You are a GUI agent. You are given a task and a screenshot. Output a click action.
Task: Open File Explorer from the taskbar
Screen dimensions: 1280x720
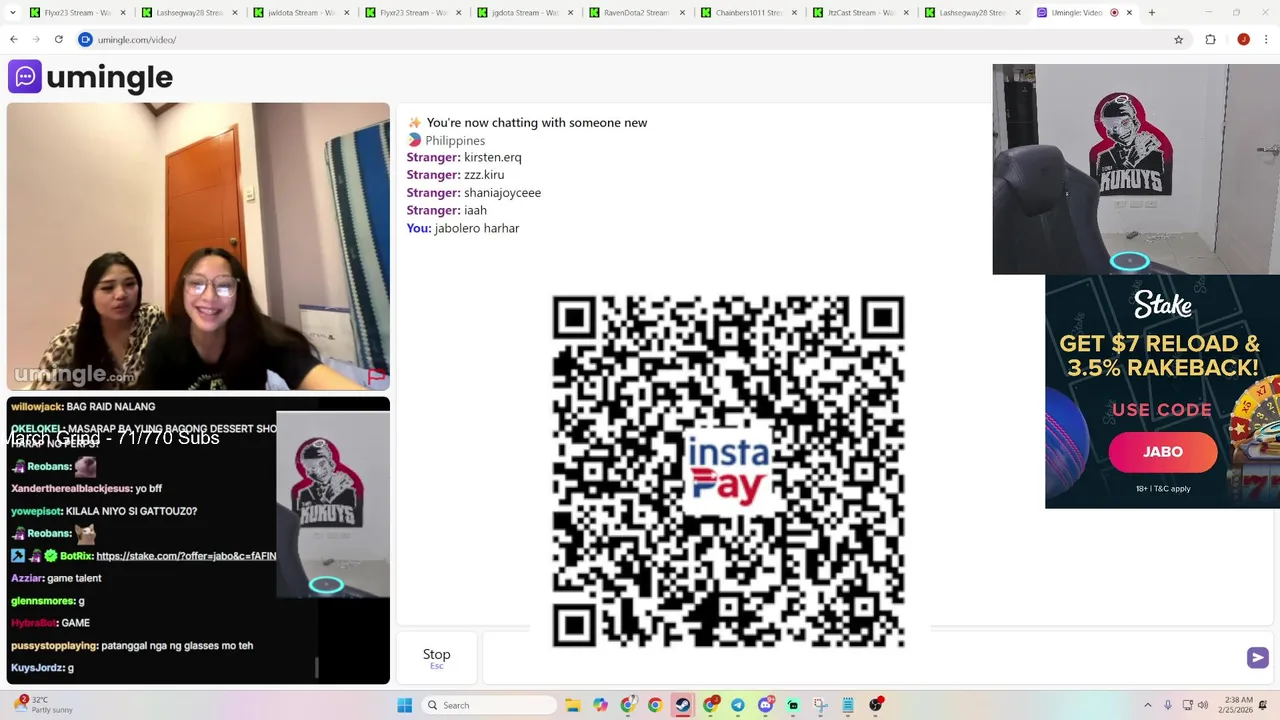click(x=573, y=705)
